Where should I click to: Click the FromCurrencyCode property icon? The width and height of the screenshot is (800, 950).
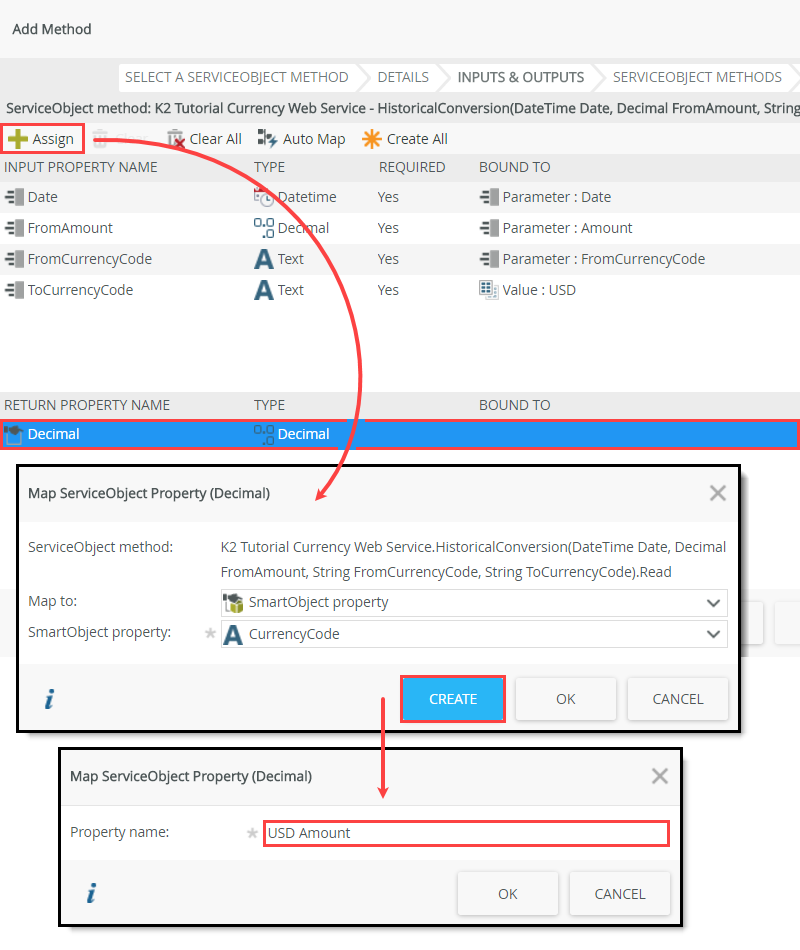pyautogui.click(x=15, y=259)
